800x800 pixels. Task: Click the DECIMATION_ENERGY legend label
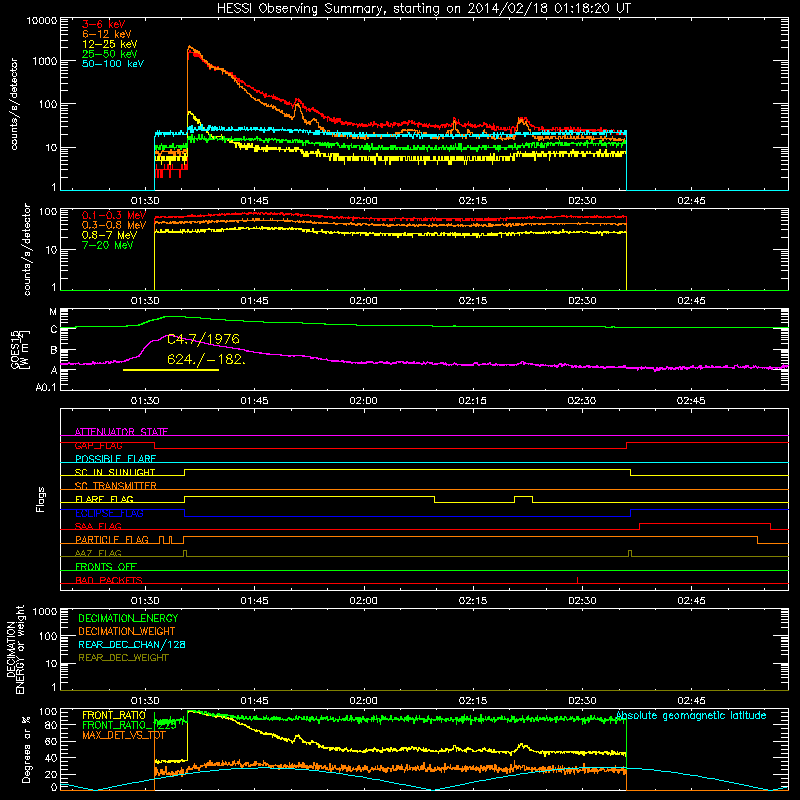[128, 618]
